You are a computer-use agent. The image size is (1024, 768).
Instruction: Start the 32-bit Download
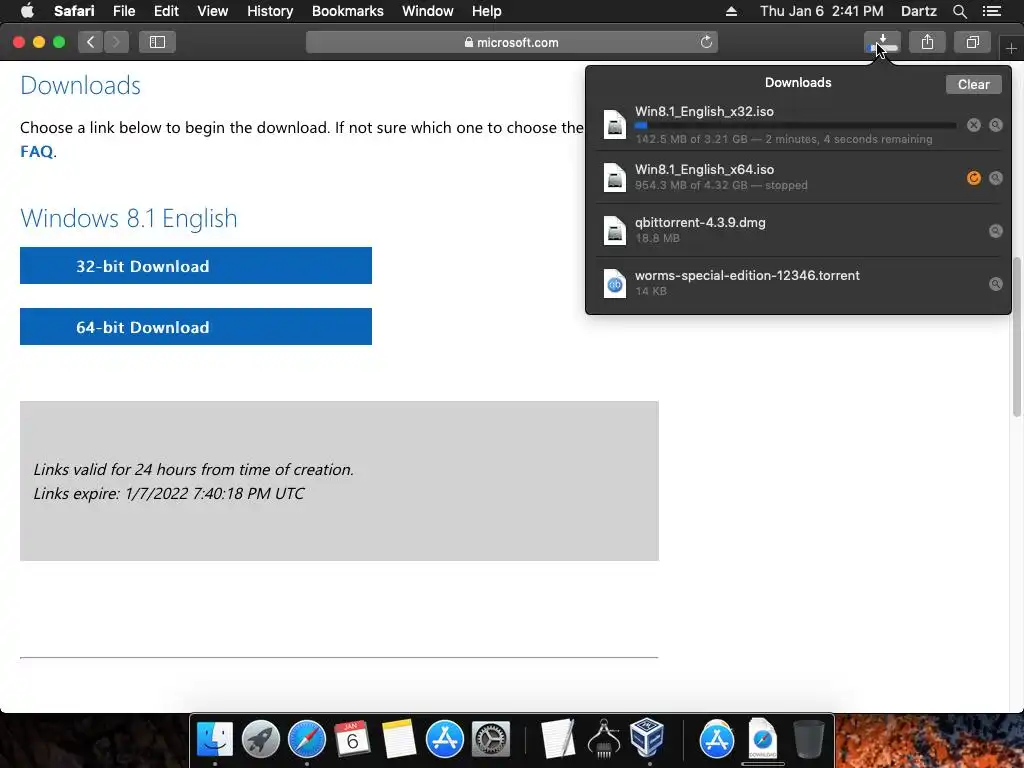196,266
